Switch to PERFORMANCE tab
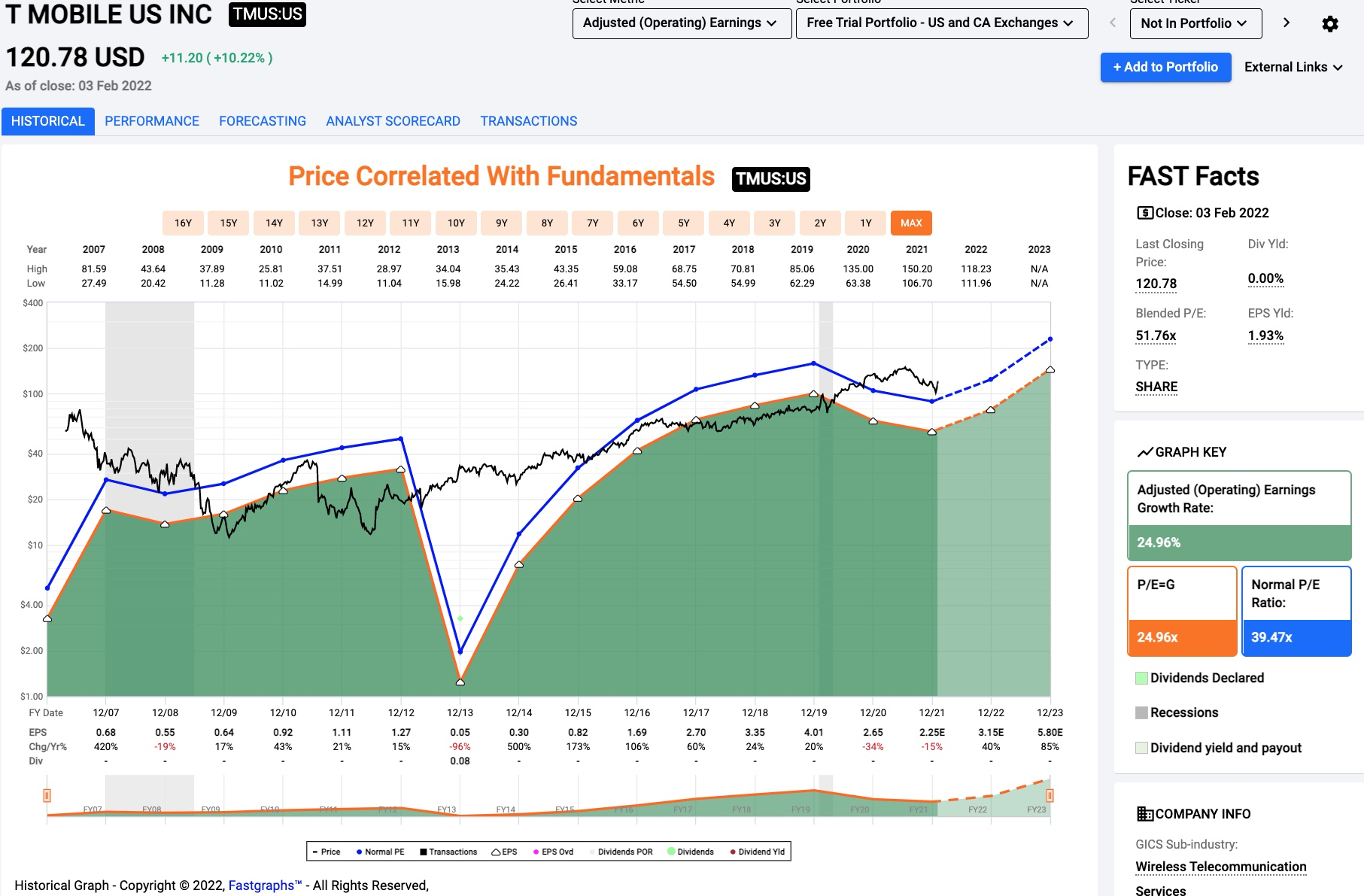 pyautogui.click(x=152, y=121)
